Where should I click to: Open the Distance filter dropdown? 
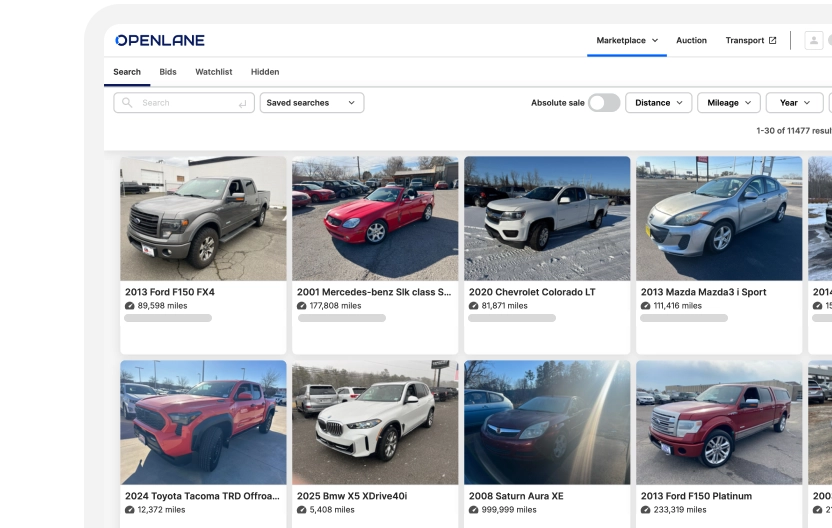pos(658,103)
